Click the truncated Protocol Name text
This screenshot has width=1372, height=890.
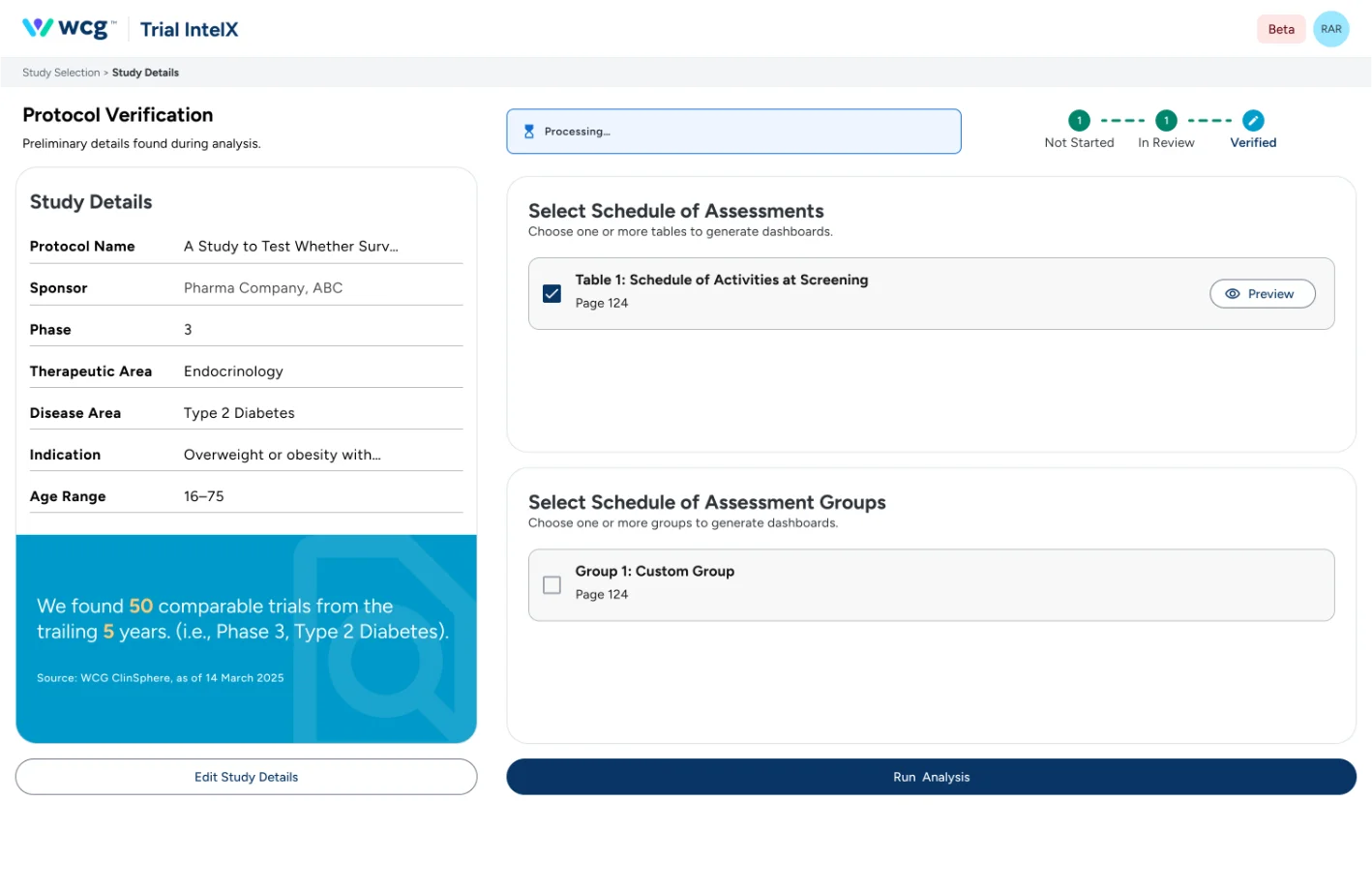(x=290, y=246)
